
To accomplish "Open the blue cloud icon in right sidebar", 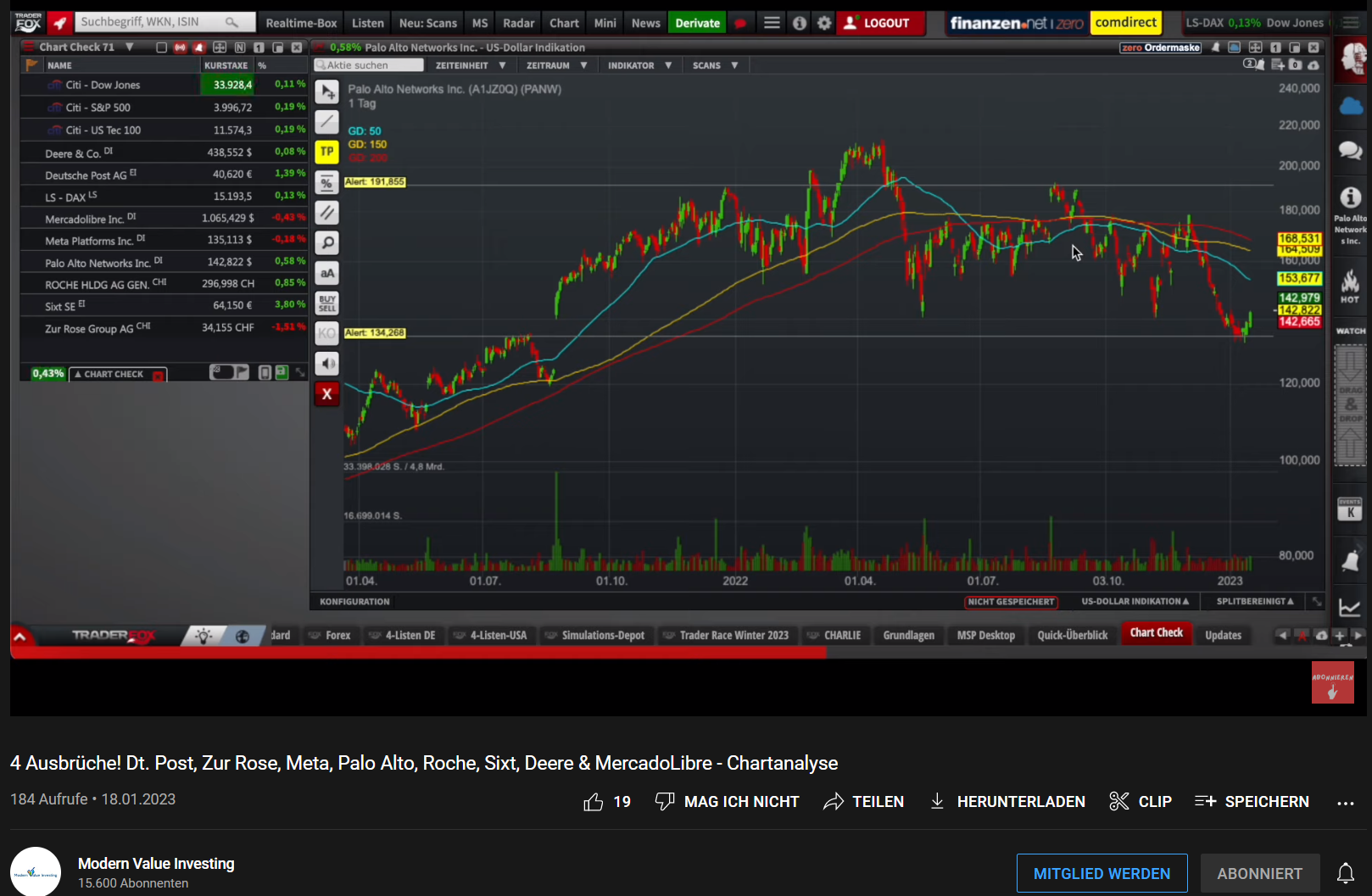I will [1351, 106].
